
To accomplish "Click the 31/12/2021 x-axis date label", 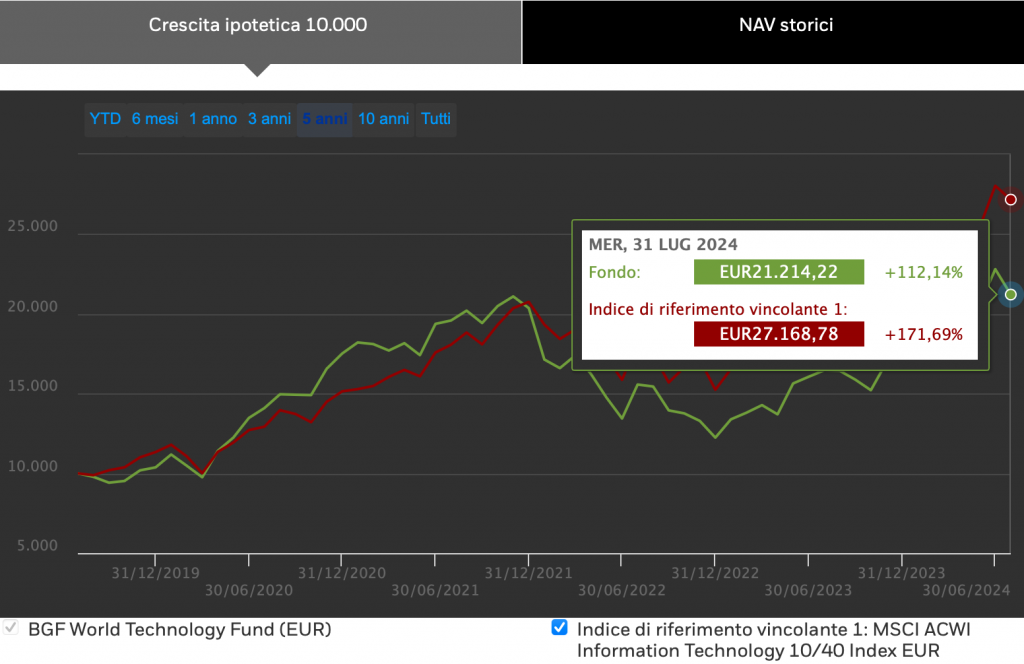I will (528, 573).
